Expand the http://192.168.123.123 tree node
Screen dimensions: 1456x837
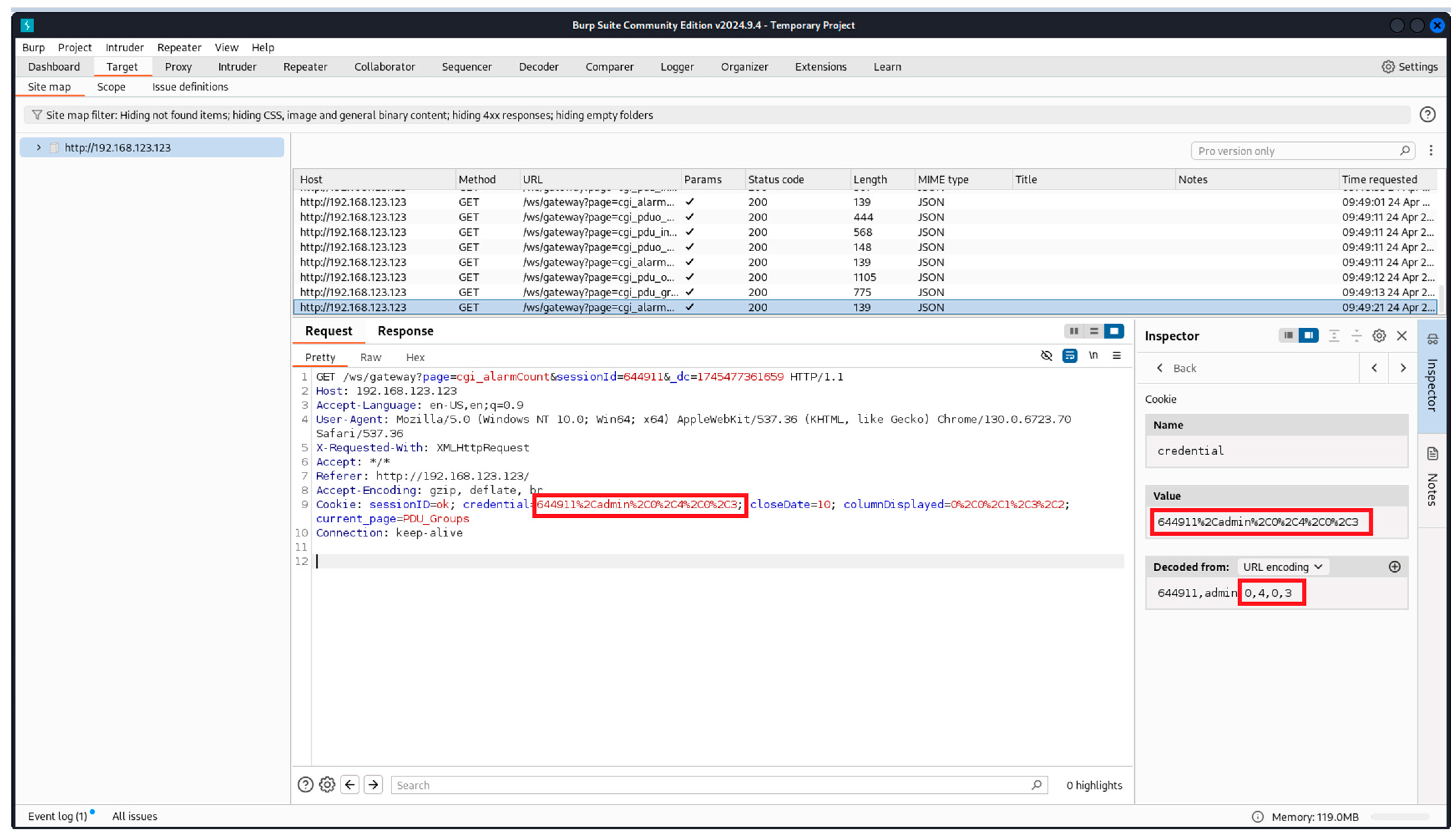(39, 148)
